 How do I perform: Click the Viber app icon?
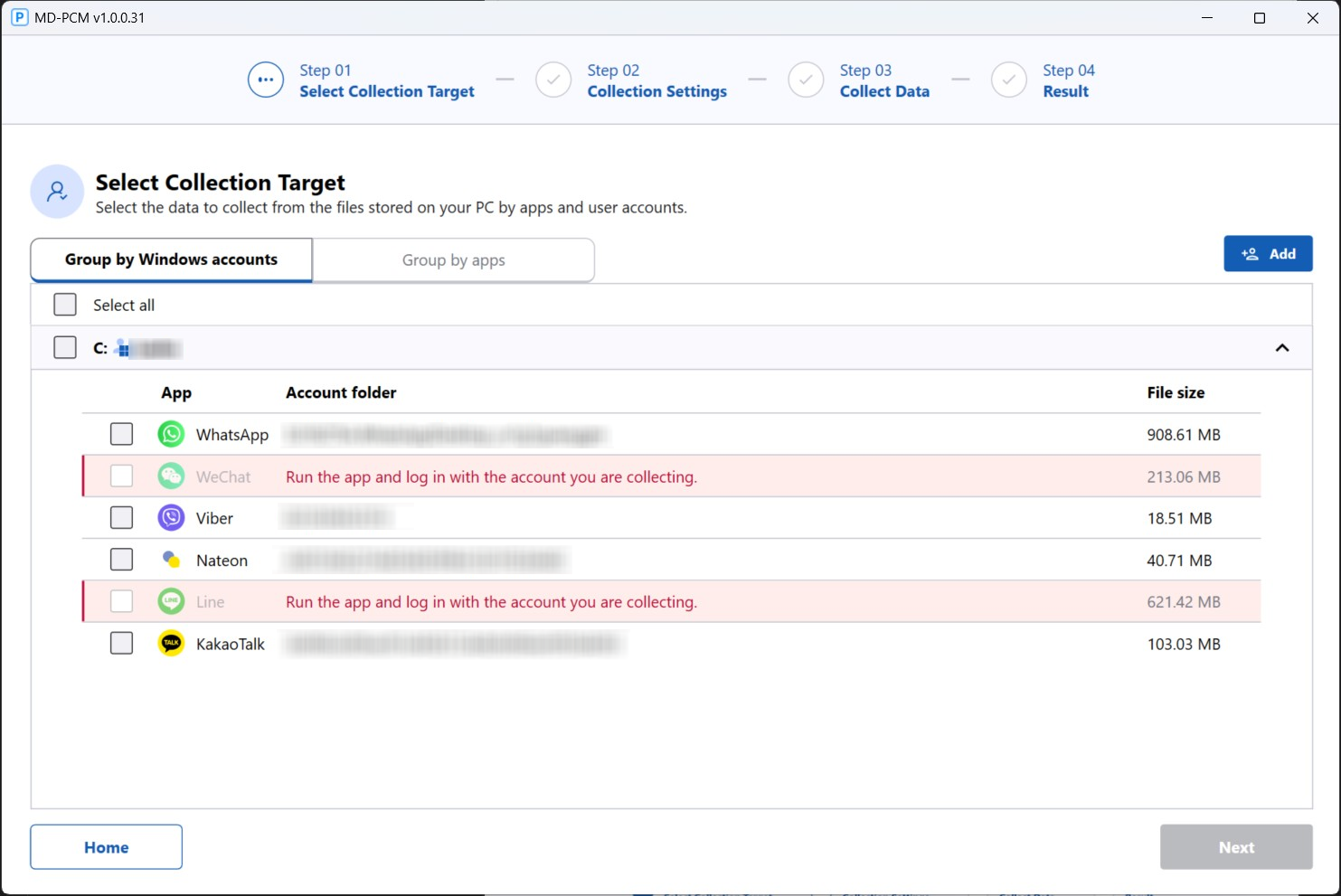(x=171, y=518)
